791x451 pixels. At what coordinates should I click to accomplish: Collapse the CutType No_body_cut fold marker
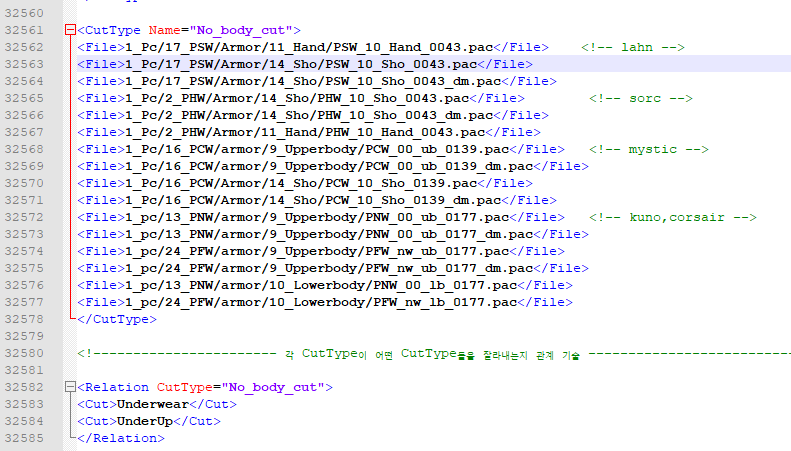[69, 31]
